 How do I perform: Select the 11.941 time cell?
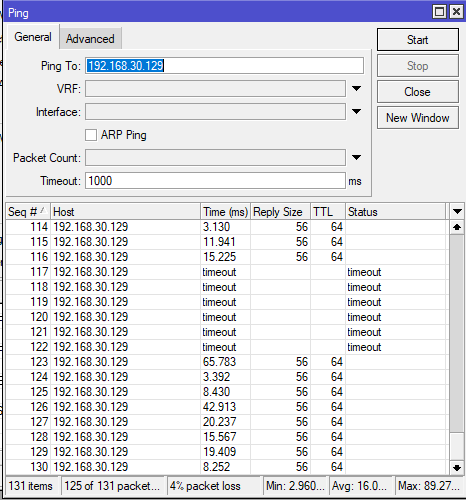tap(226, 242)
